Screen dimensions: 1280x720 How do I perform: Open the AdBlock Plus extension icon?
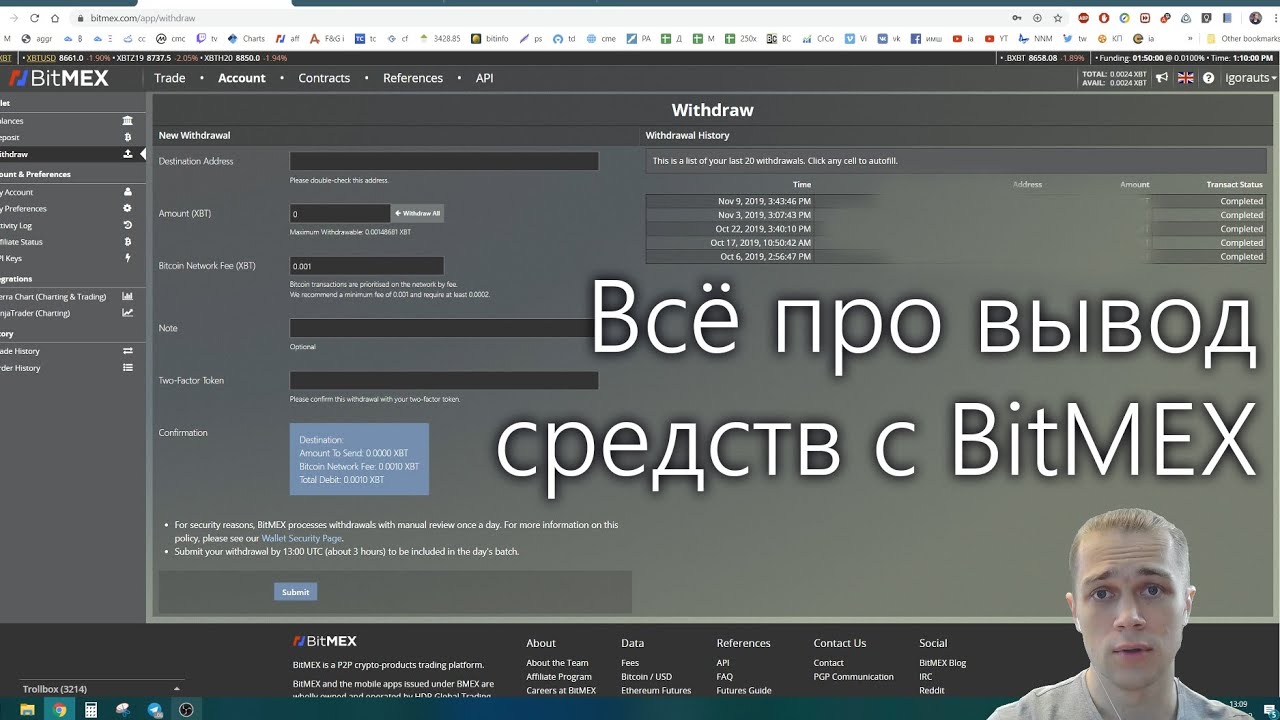point(1084,18)
